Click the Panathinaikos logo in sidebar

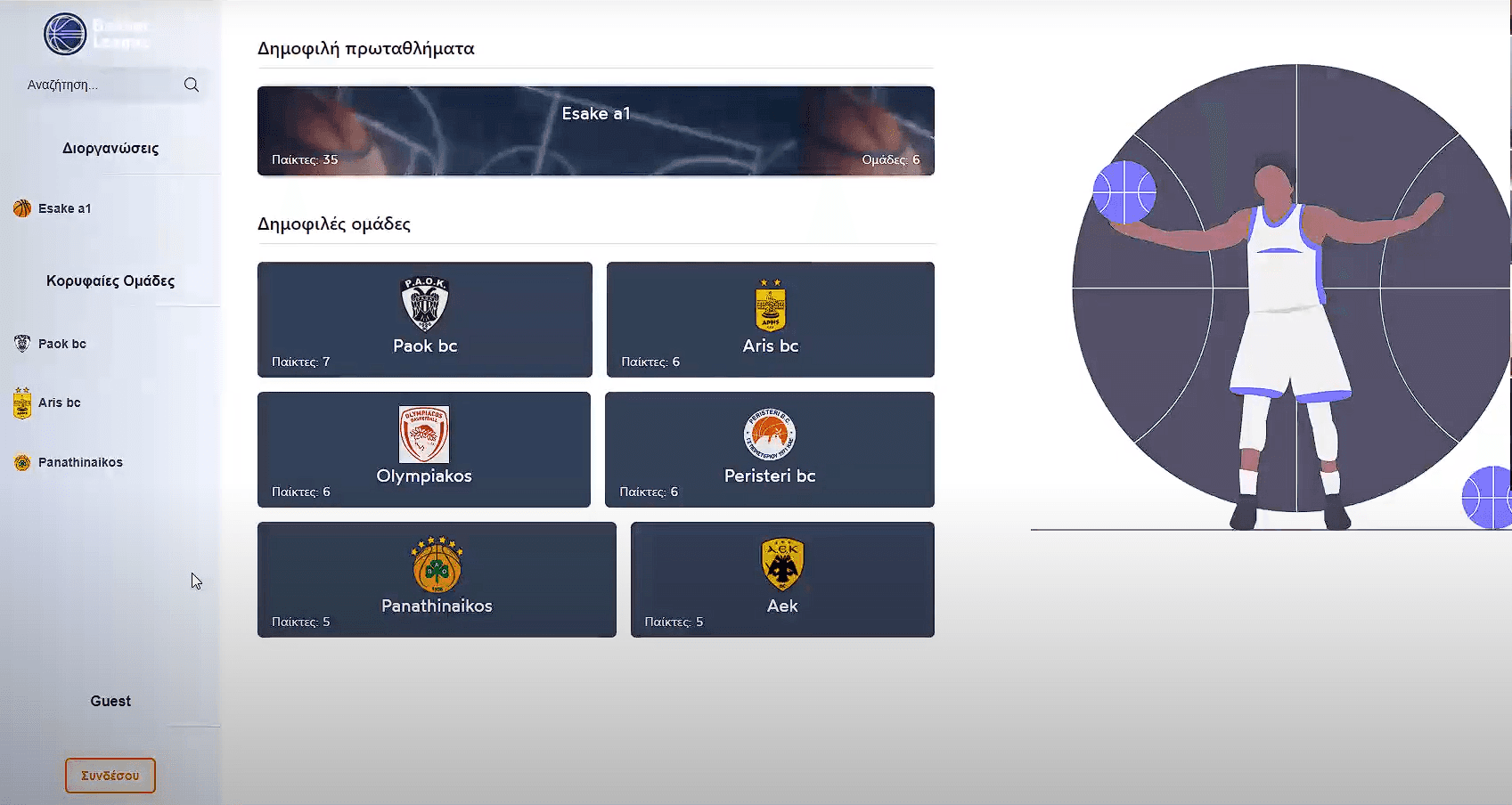tap(22, 463)
